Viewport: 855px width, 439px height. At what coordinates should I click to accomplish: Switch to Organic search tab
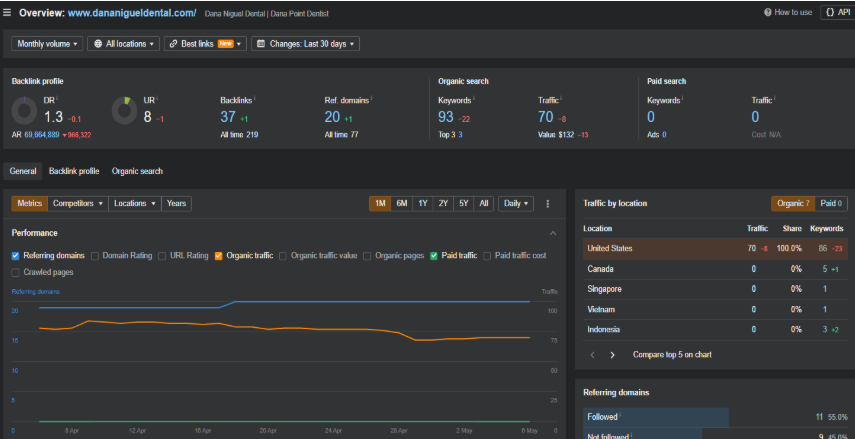tap(137, 171)
